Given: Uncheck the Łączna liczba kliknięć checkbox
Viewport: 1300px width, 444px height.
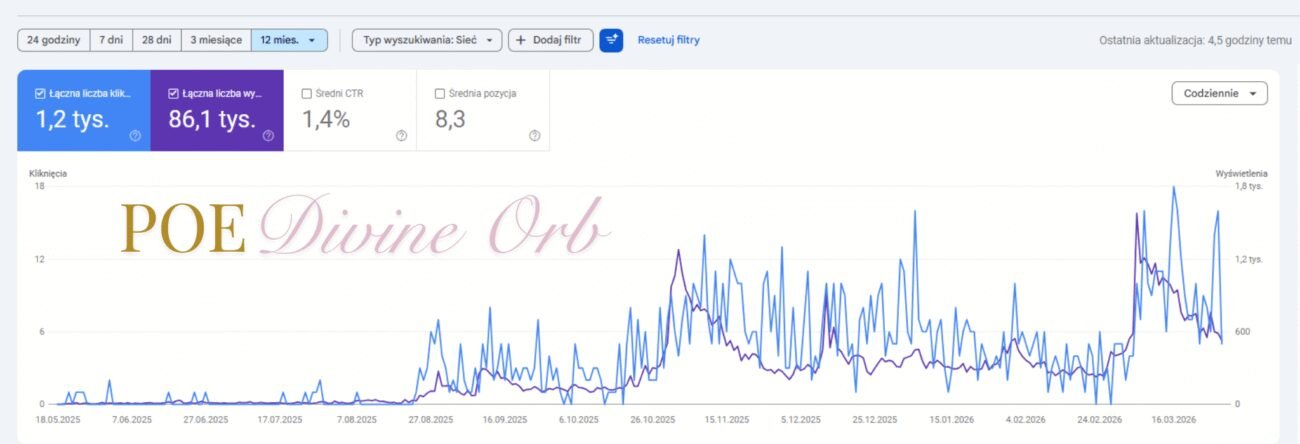Looking at the screenshot, I should [x=40, y=94].
